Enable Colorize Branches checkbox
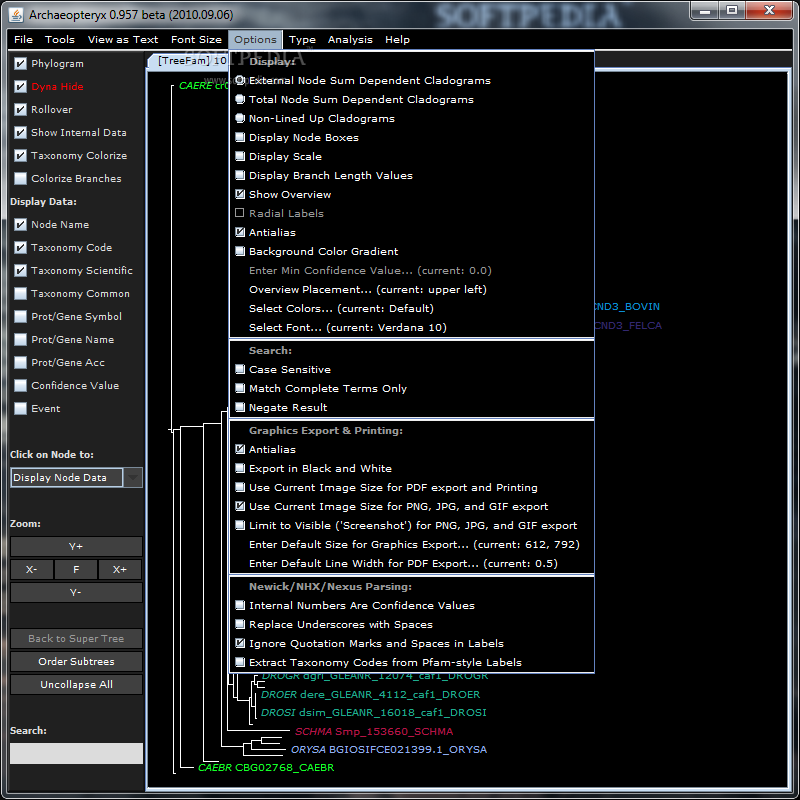800x800 pixels. coord(20,178)
